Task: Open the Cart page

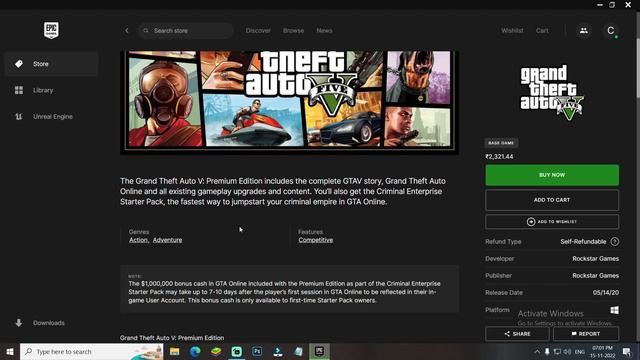Action: [x=542, y=31]
